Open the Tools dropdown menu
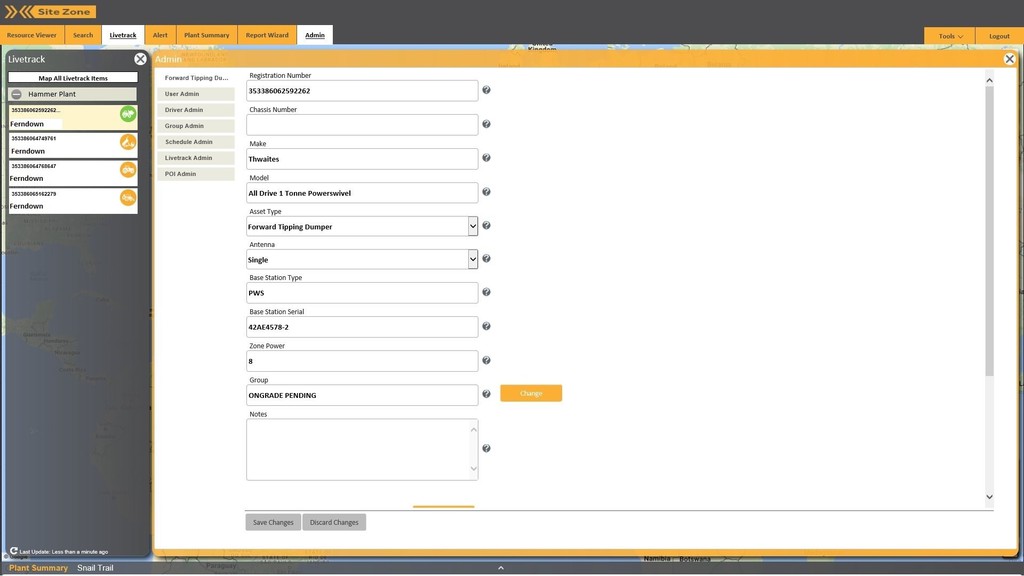Screen dimensions: 1024x576 click(950, 36)
